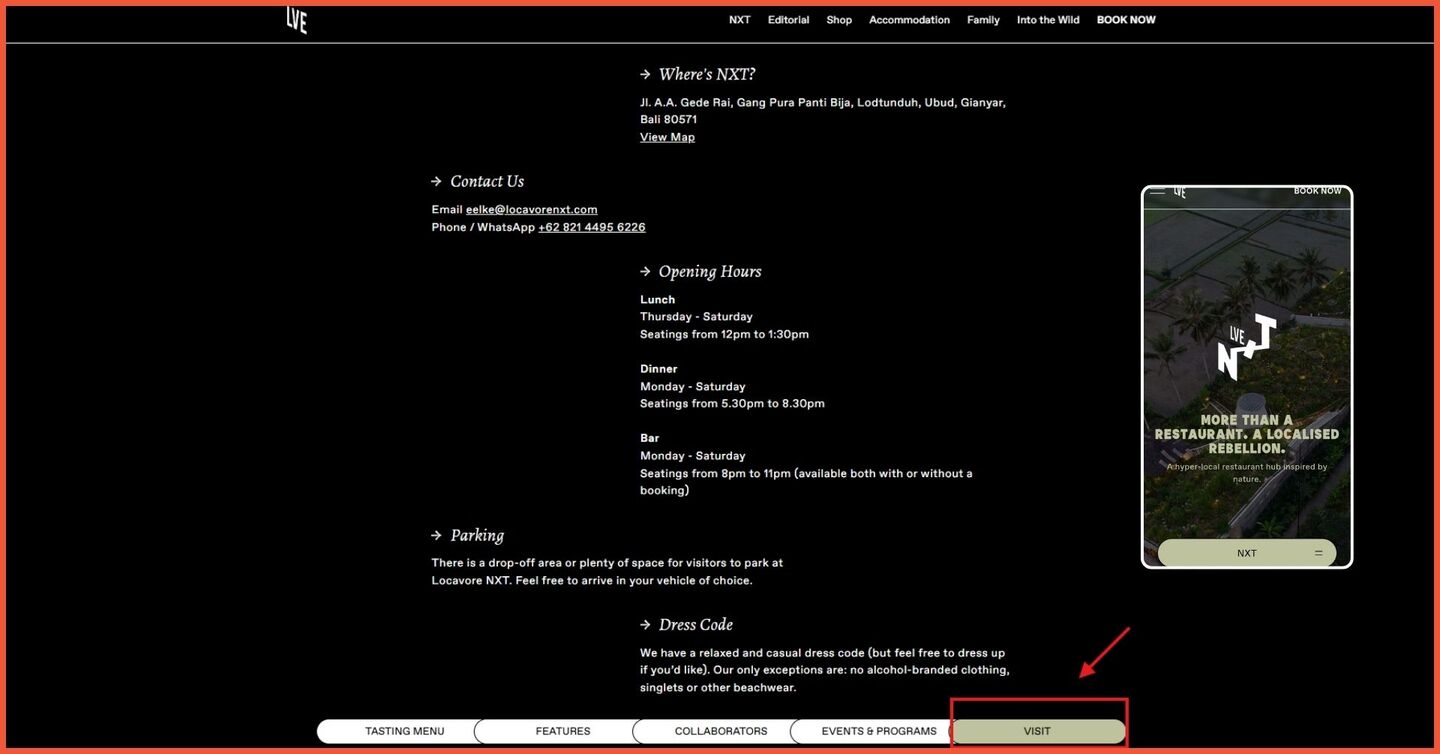The image size is (1440, 754).
Task: Click the Where's NXT? heading text
Action: coord(707,74)
